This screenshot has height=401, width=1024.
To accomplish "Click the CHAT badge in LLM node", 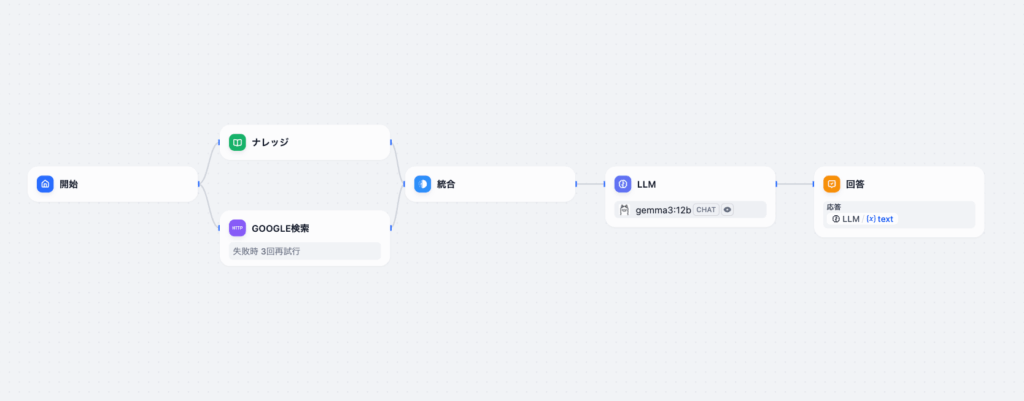I will pyautogui.click(x=706, y=210).
